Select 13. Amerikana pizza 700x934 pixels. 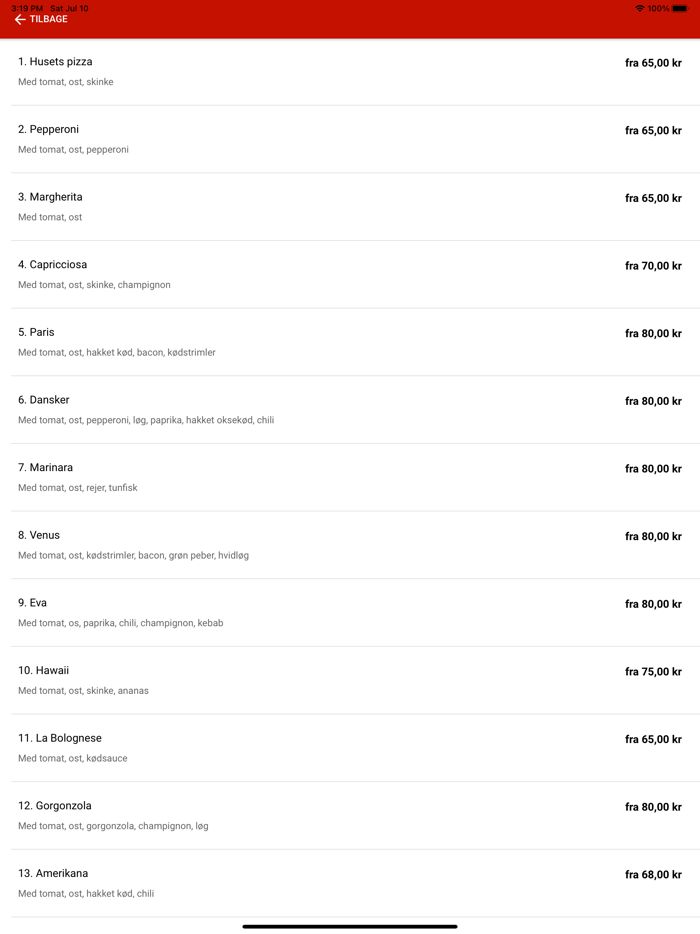[53, 874]
